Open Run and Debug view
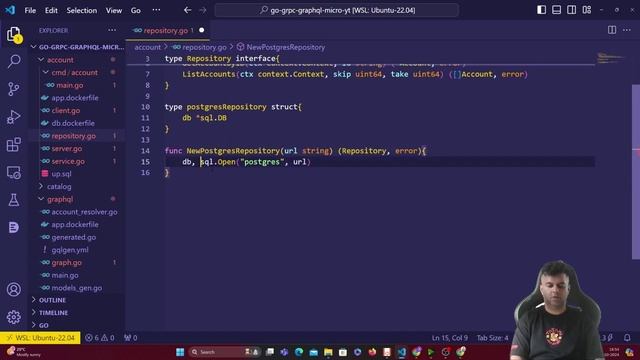Screen dimensions: 640x360 [x=14, y=117]
